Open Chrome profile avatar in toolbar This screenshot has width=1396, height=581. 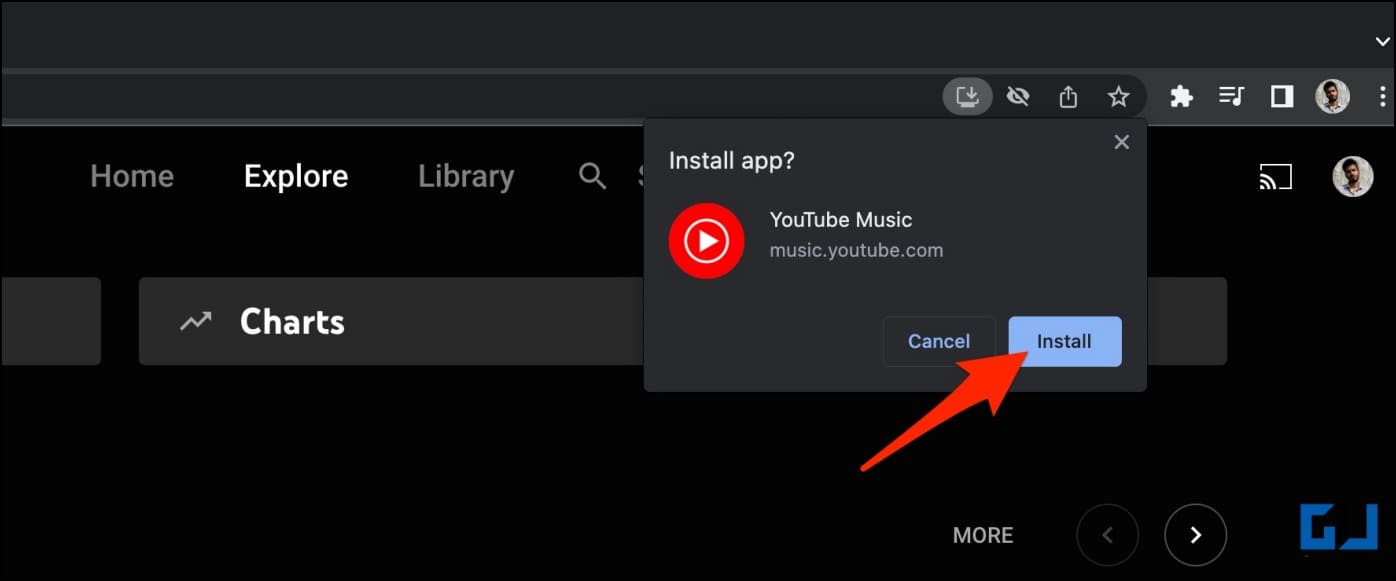(1332, 97)
